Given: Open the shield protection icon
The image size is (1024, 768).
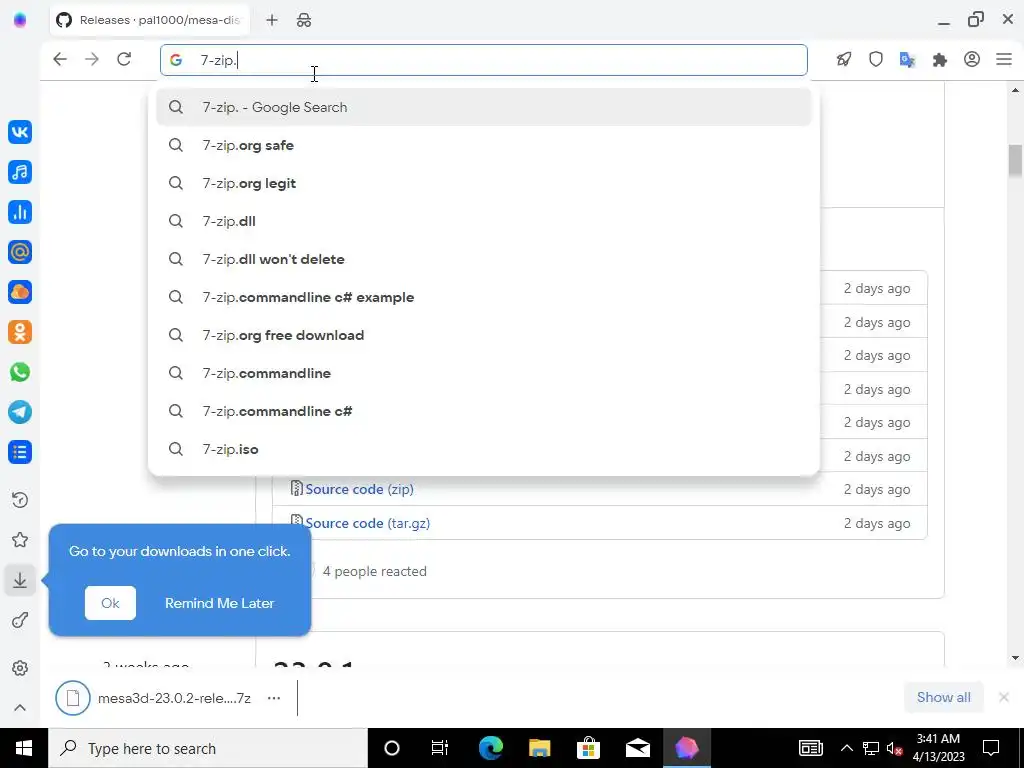Looking at the screenshot, I should point(876,59).
